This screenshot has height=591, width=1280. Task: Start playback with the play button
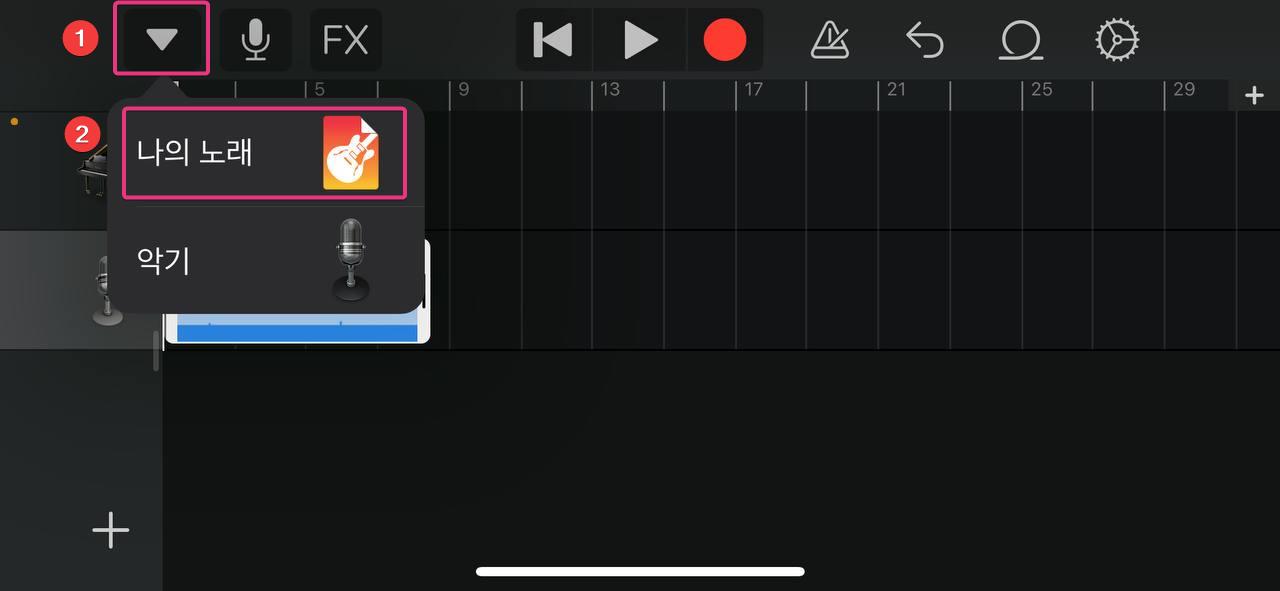[x=640, y=40]
